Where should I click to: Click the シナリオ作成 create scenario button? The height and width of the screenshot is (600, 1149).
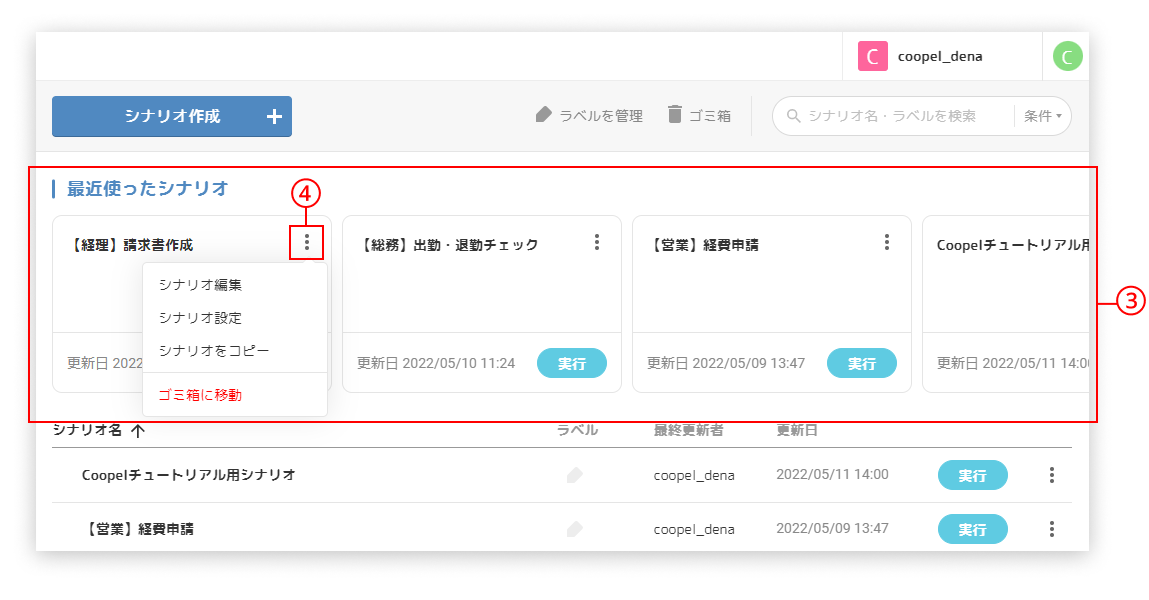tap(171, 116)
